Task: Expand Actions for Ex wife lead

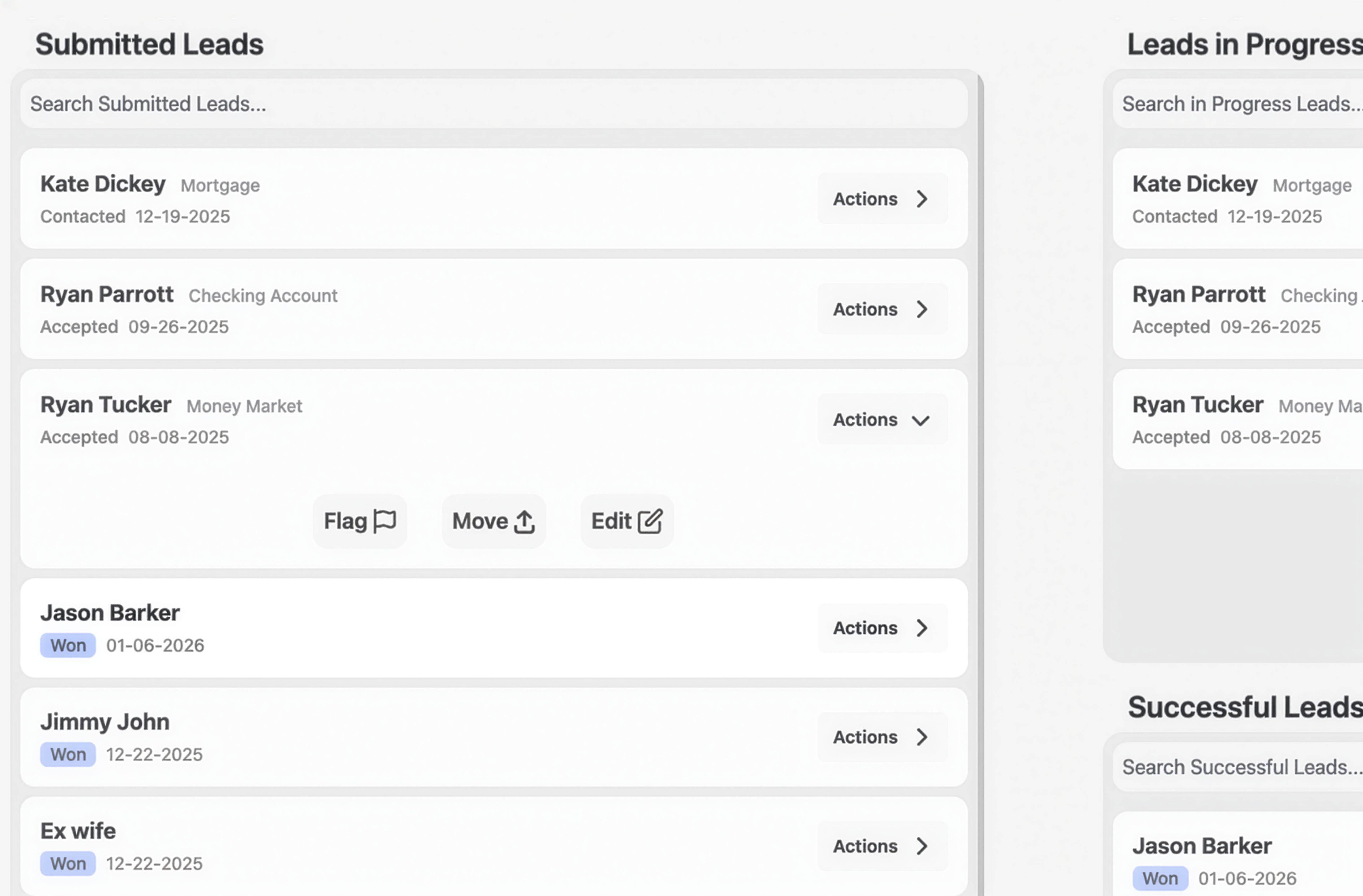Action: click(x=882, y=846)
